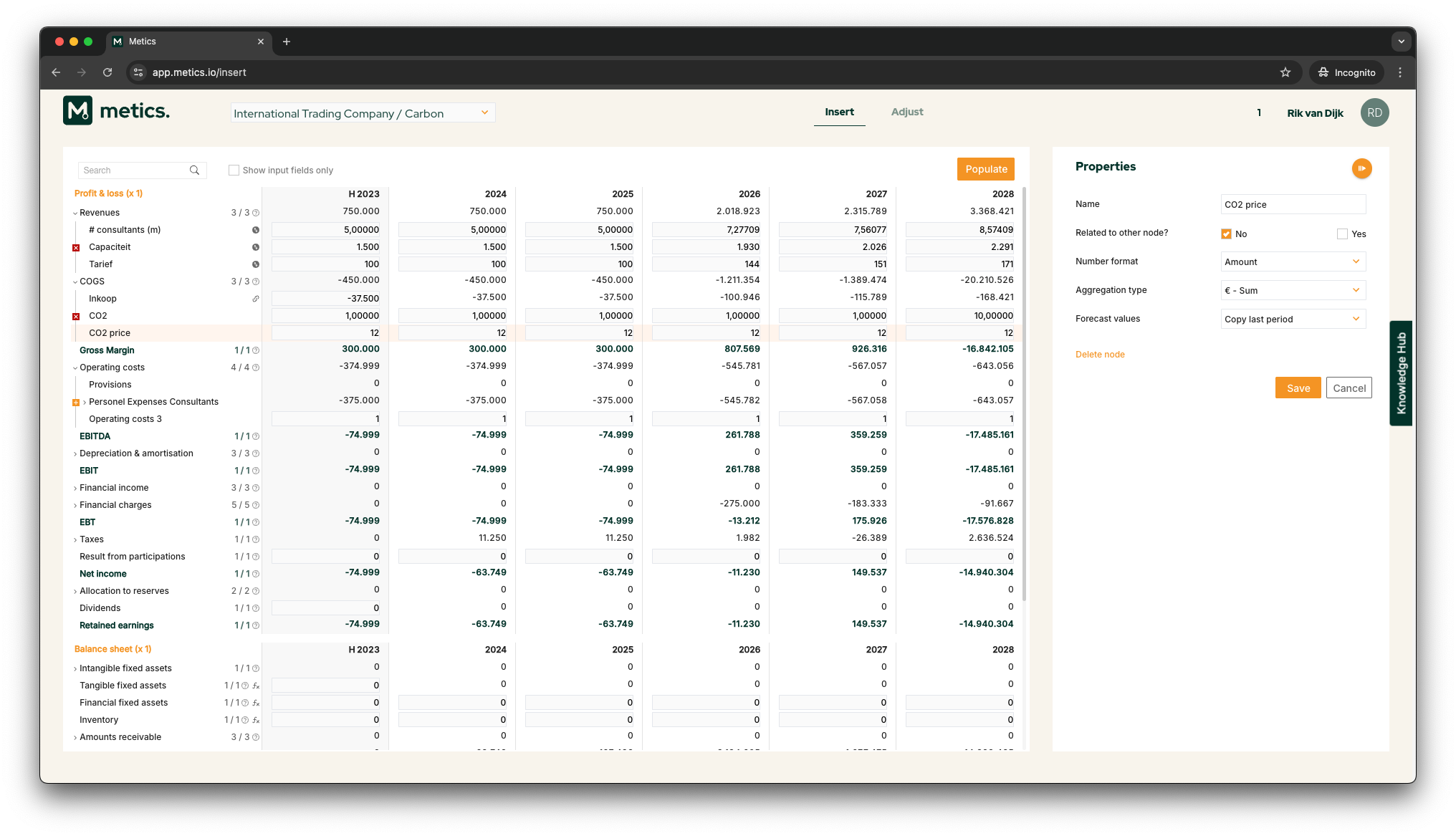1456x836 pixels.
Task: Click fx formula icon on Inventory row
Action: point(256,720)
